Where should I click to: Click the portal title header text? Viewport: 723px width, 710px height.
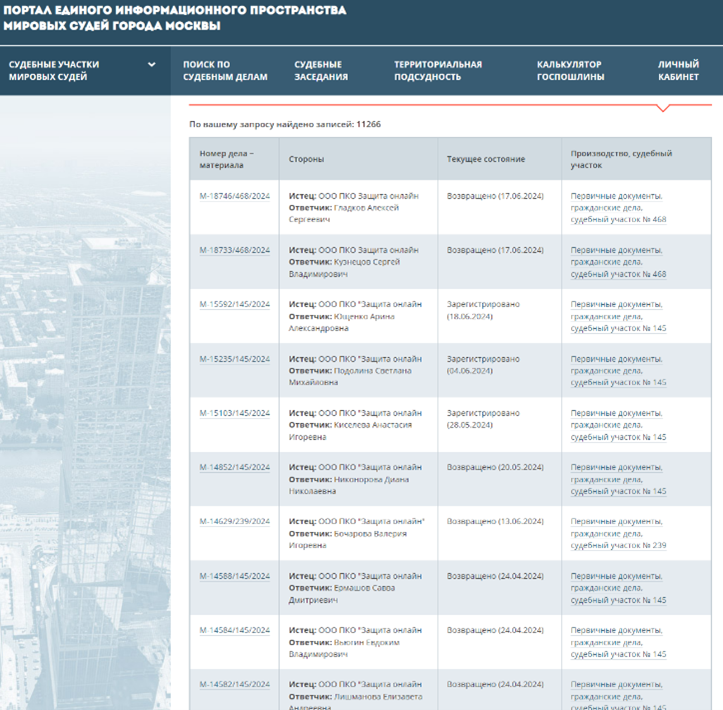[x=176, y=17]
